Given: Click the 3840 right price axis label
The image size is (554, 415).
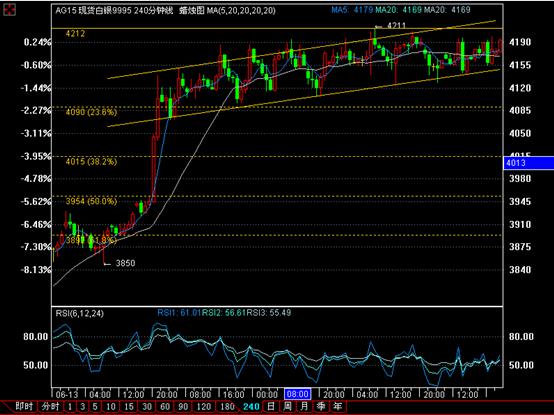Looking at the screenshot, I should pyautogui.click(x=520, y=270).
